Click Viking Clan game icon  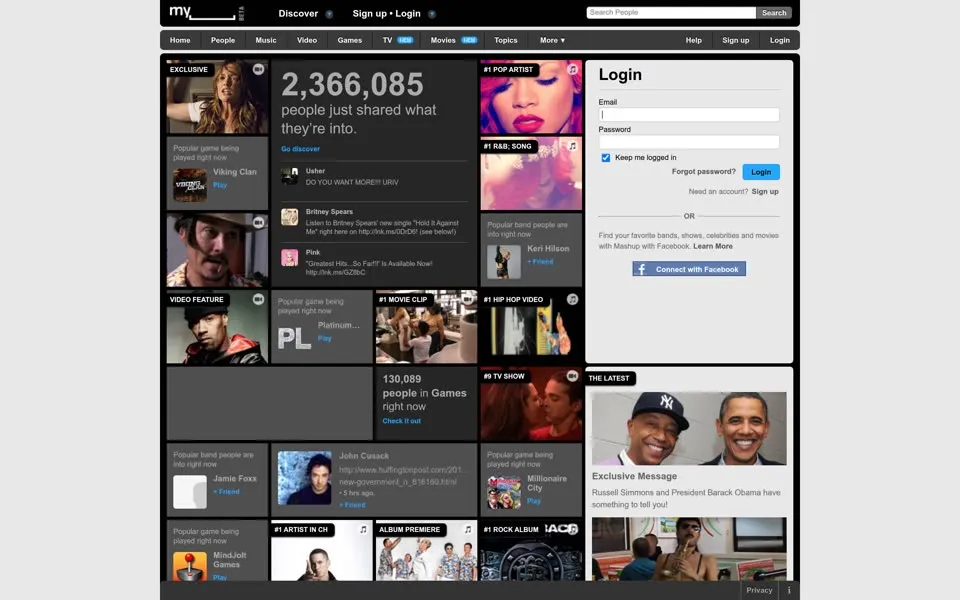click(x=190, y=186)
